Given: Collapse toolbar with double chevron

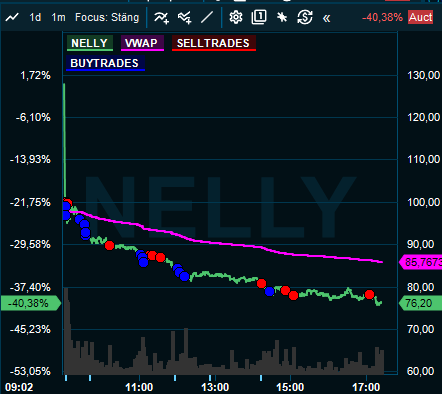Looking at the screenshot, I should (x=327, y=18).
